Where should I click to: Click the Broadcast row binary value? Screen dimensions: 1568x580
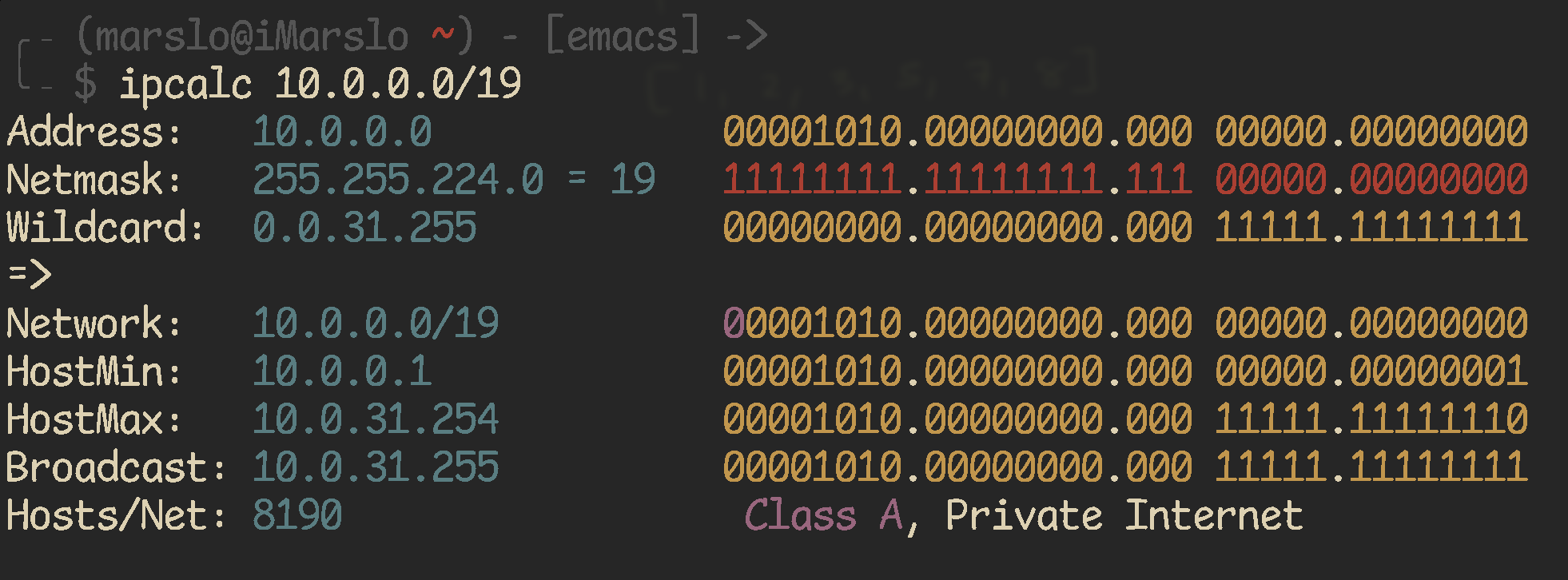[1125, 467]
